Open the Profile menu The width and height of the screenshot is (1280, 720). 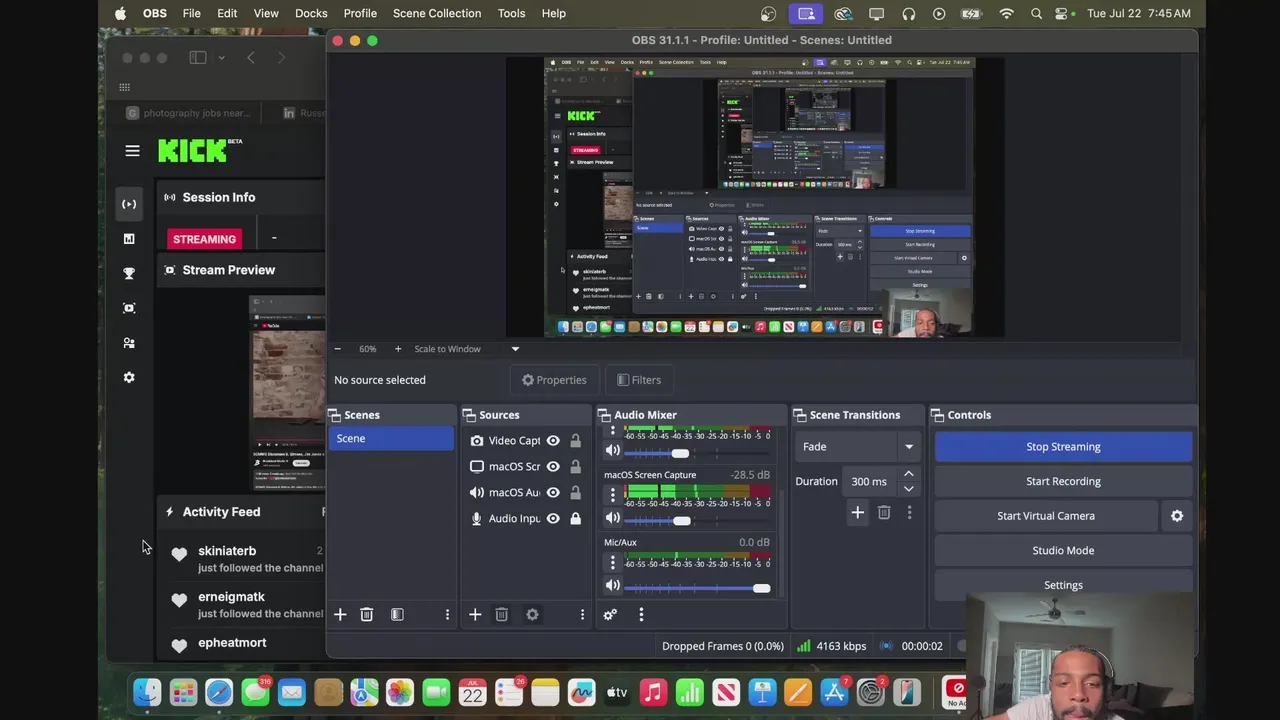[x=360, y=13]
